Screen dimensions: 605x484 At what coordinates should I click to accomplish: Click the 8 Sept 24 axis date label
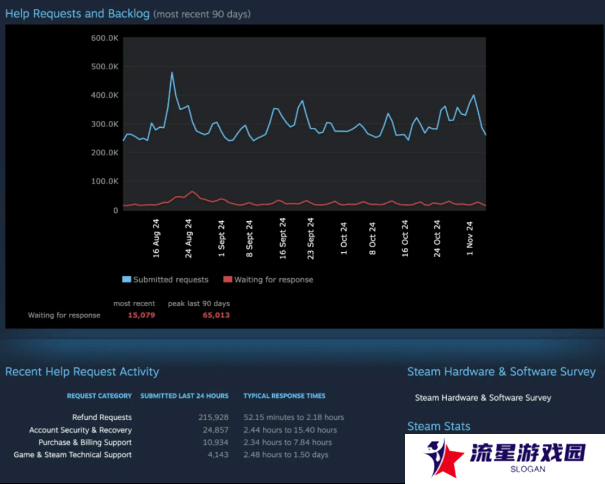click(249, 239)
